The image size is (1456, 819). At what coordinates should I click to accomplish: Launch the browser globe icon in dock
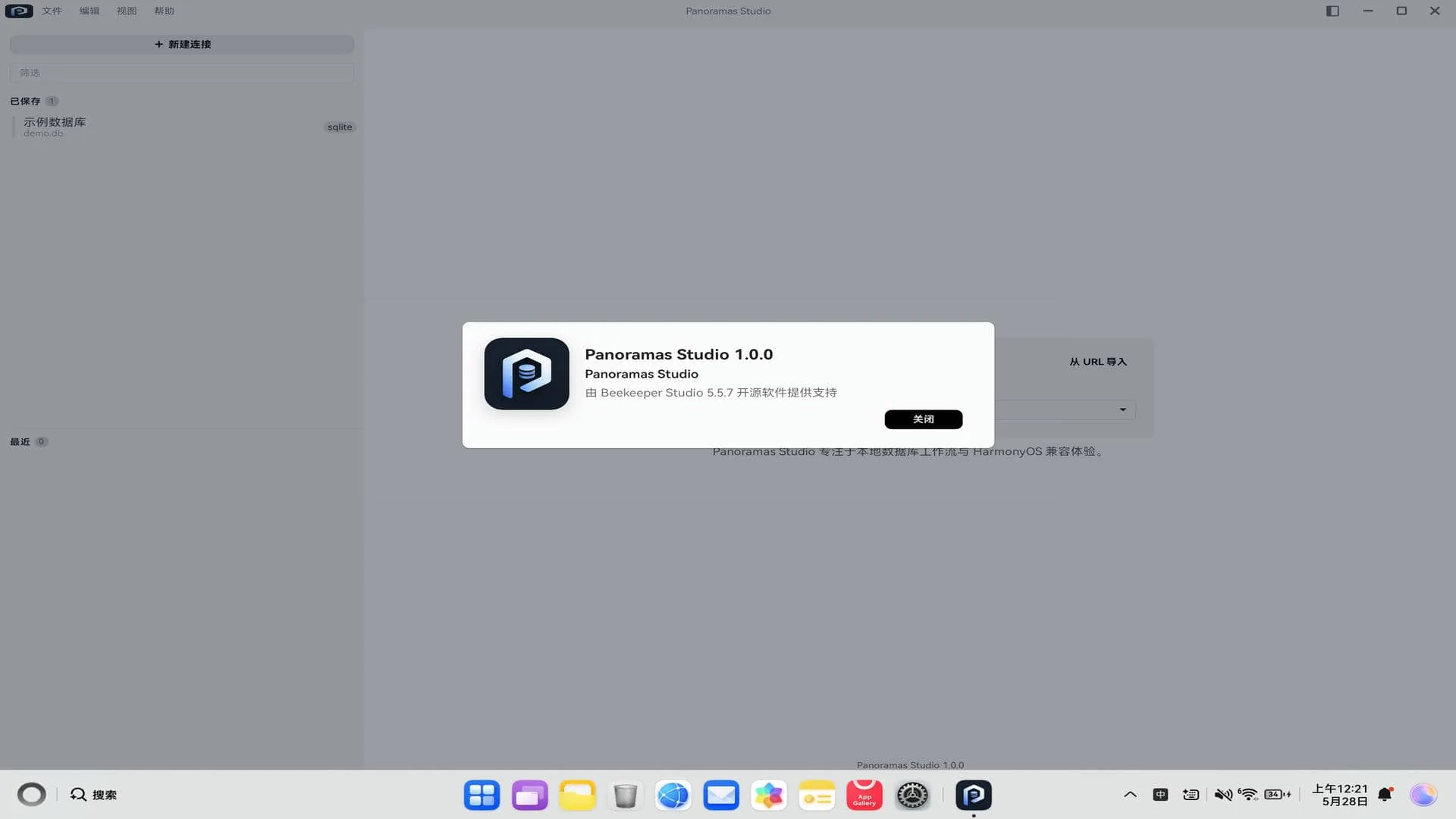click(673, 795)
